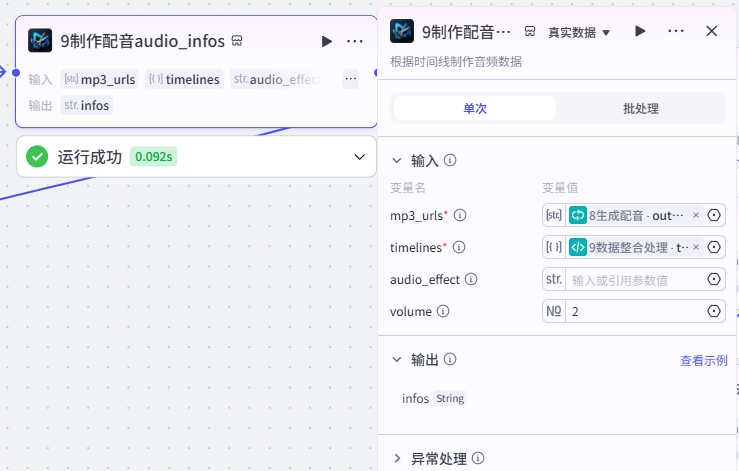Click the audio_effect value input field
Screen dimensions: 739x471
tap(634, 280)
